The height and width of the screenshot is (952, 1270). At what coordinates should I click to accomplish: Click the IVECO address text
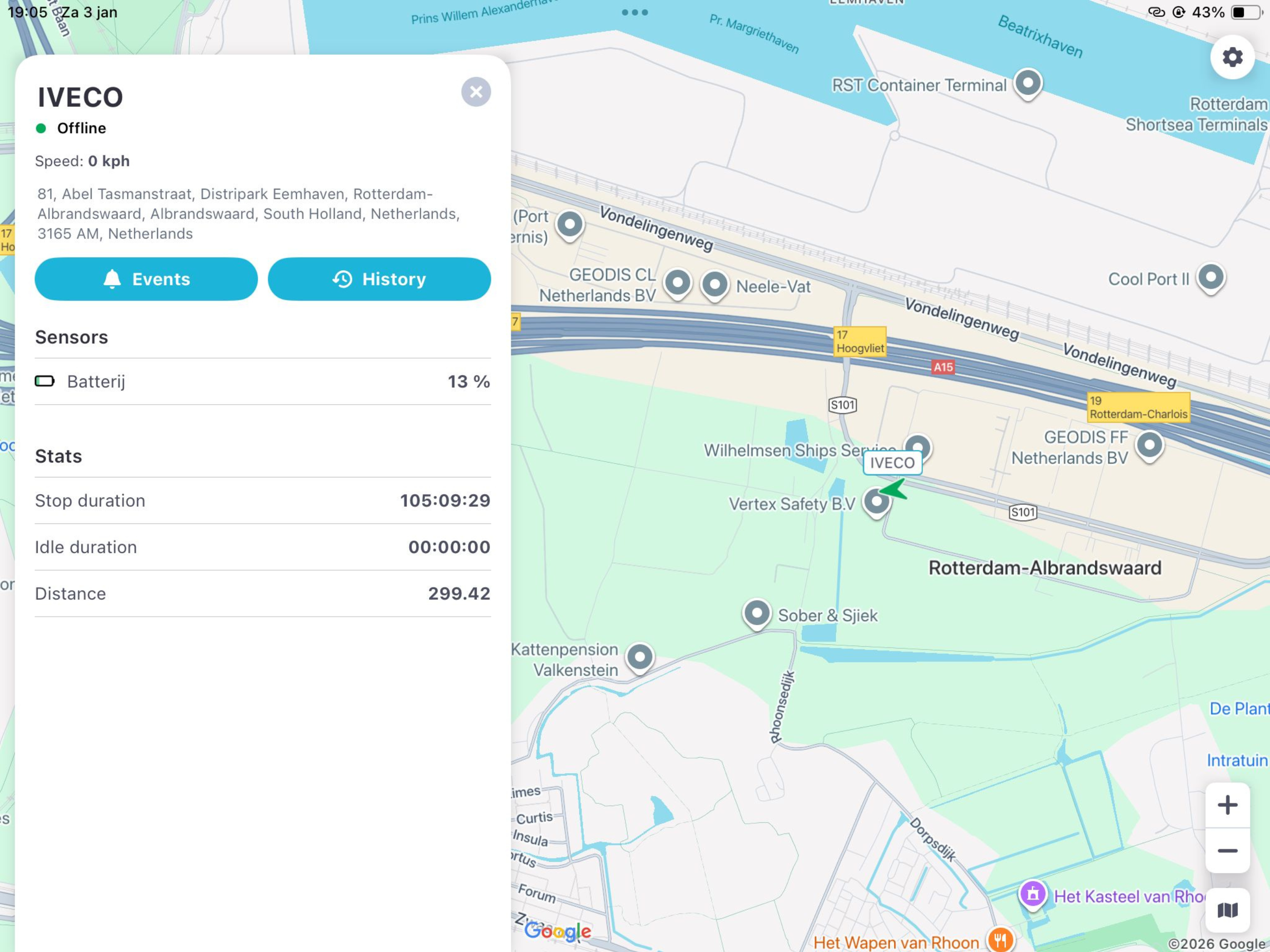(x=249, y=214)
